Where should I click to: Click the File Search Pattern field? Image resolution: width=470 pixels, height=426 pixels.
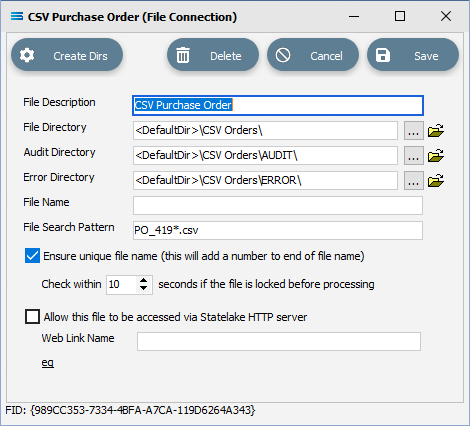tap(278, 230)
